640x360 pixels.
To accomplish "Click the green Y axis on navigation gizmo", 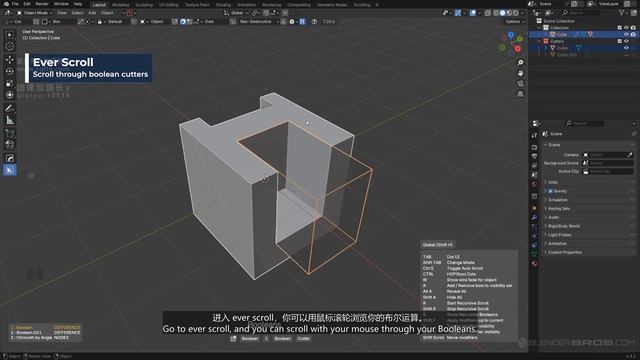I will tap(519, 39).
